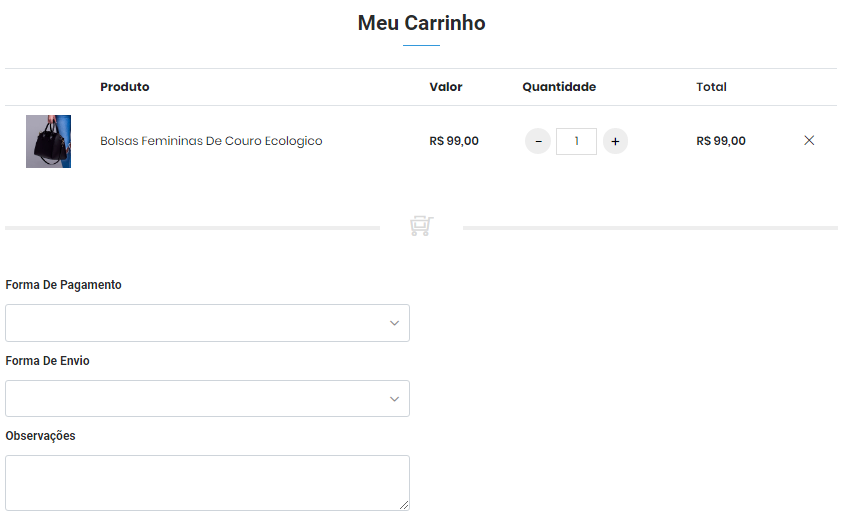Screen dimensions: 865x527
Task: Remove the item using the X icon
Action: point(809,141)
